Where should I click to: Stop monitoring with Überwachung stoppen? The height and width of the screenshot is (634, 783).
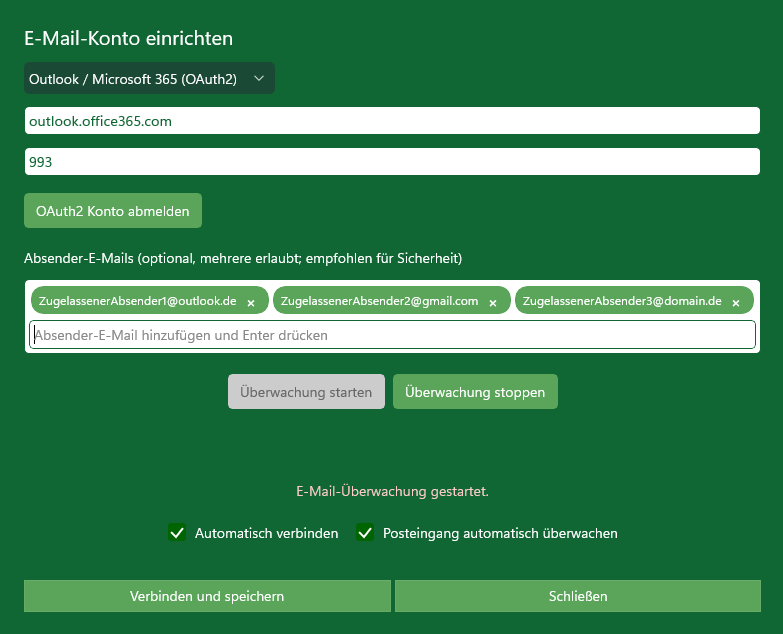475,392
